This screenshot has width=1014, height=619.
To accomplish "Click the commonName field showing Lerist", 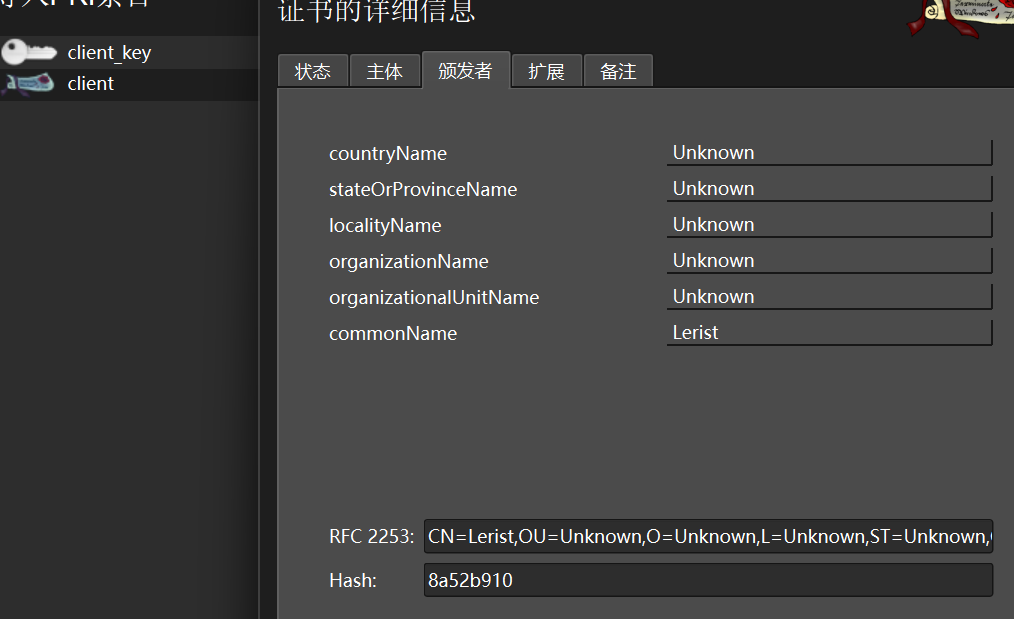I will pyautogui.click(x=828, y=333).
